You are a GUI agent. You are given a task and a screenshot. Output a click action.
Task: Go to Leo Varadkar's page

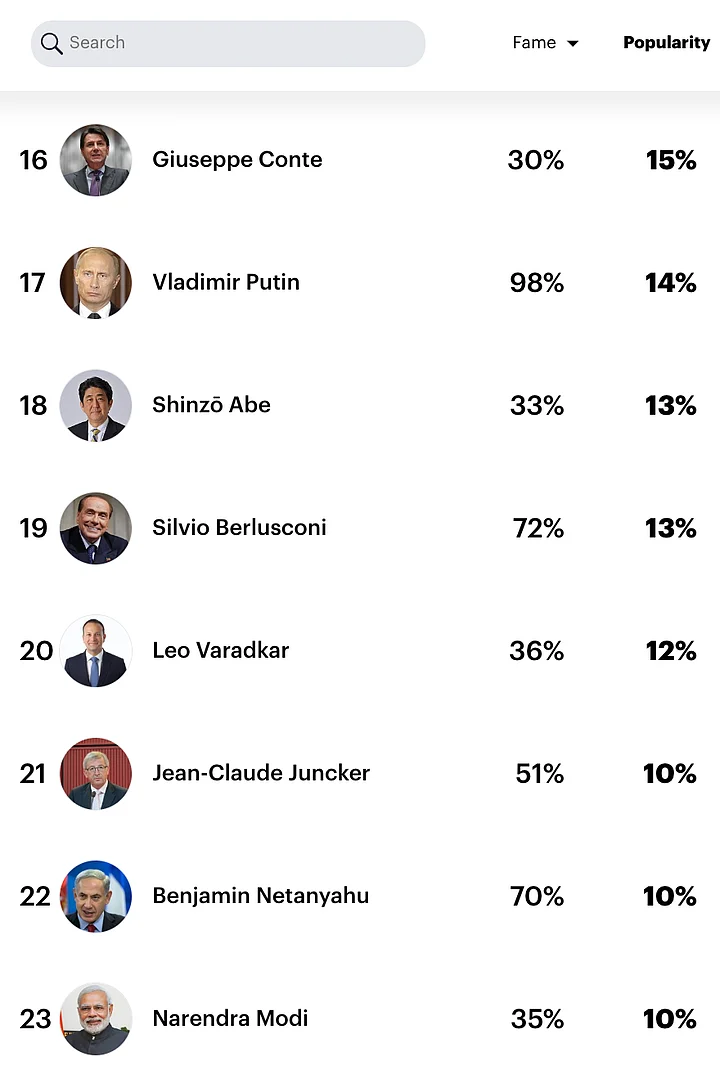point(220,651)
